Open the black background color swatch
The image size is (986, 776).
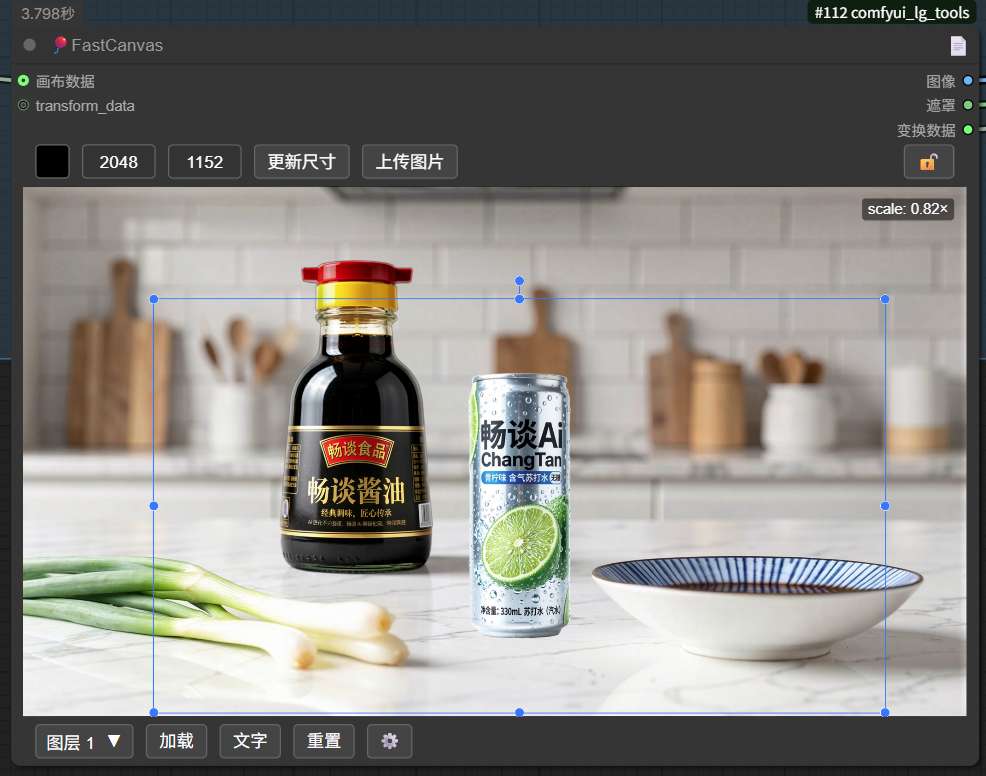click(52, 161)
